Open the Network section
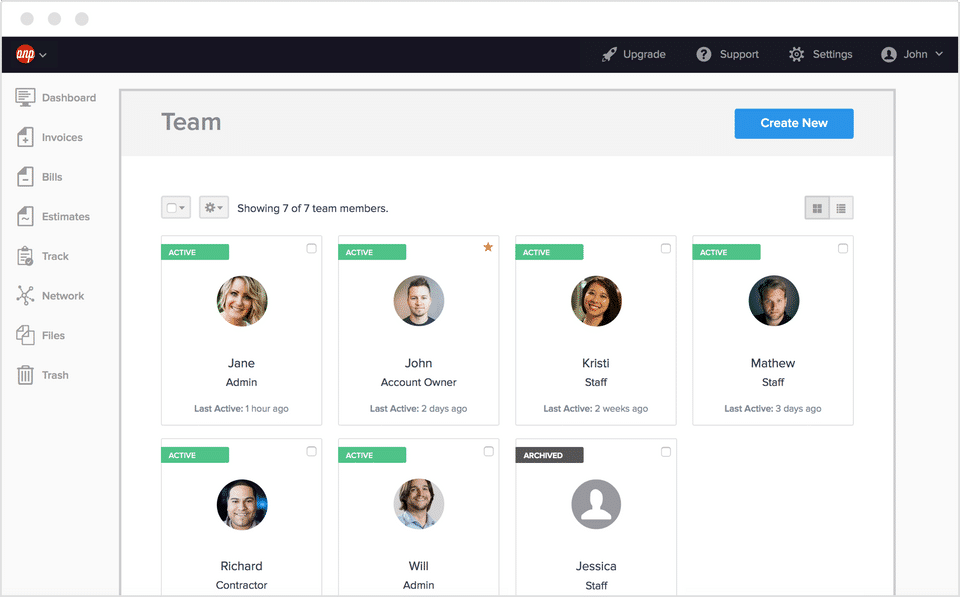Screen dimensions: 960x597 click(63, 296)
